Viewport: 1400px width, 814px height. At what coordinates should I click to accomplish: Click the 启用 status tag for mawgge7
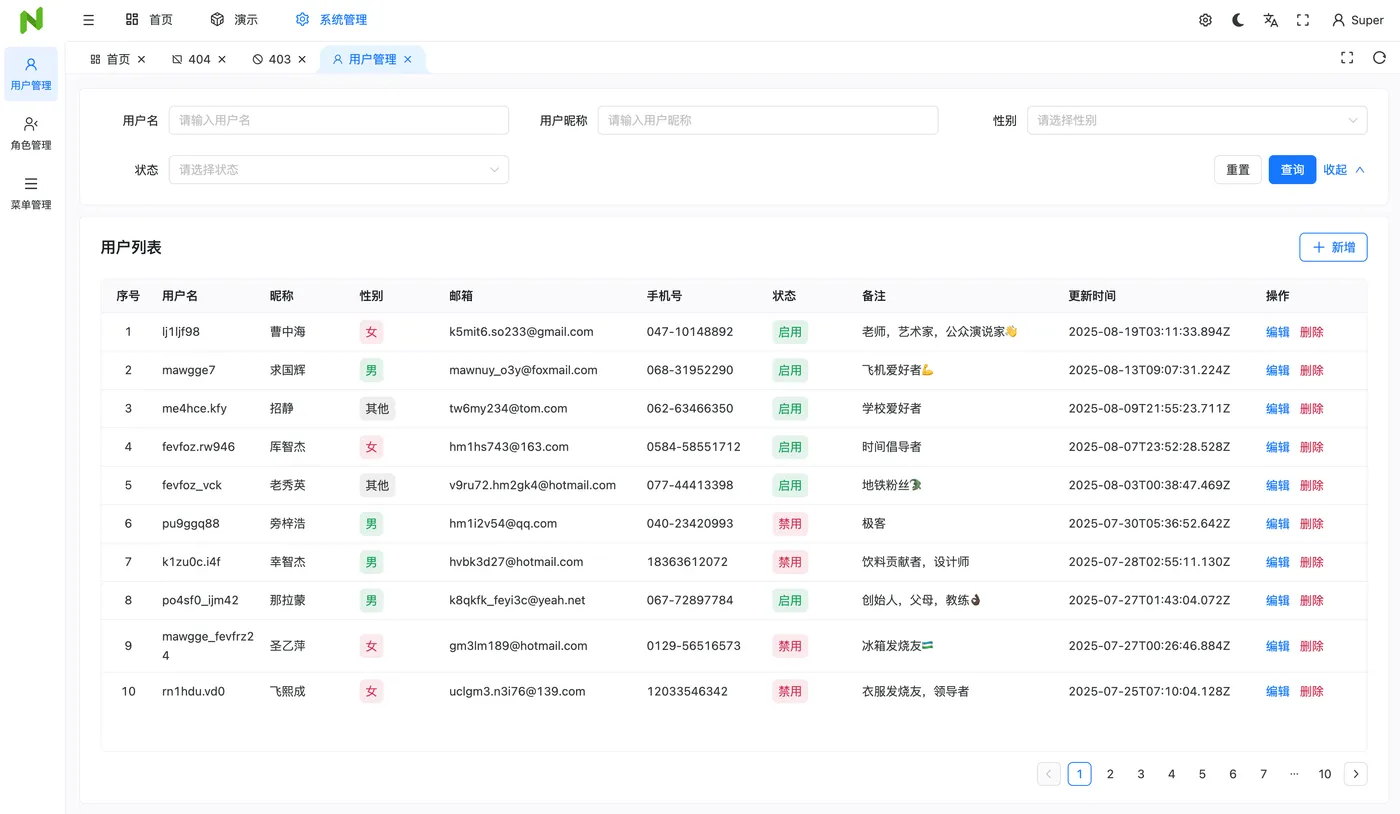790,370
